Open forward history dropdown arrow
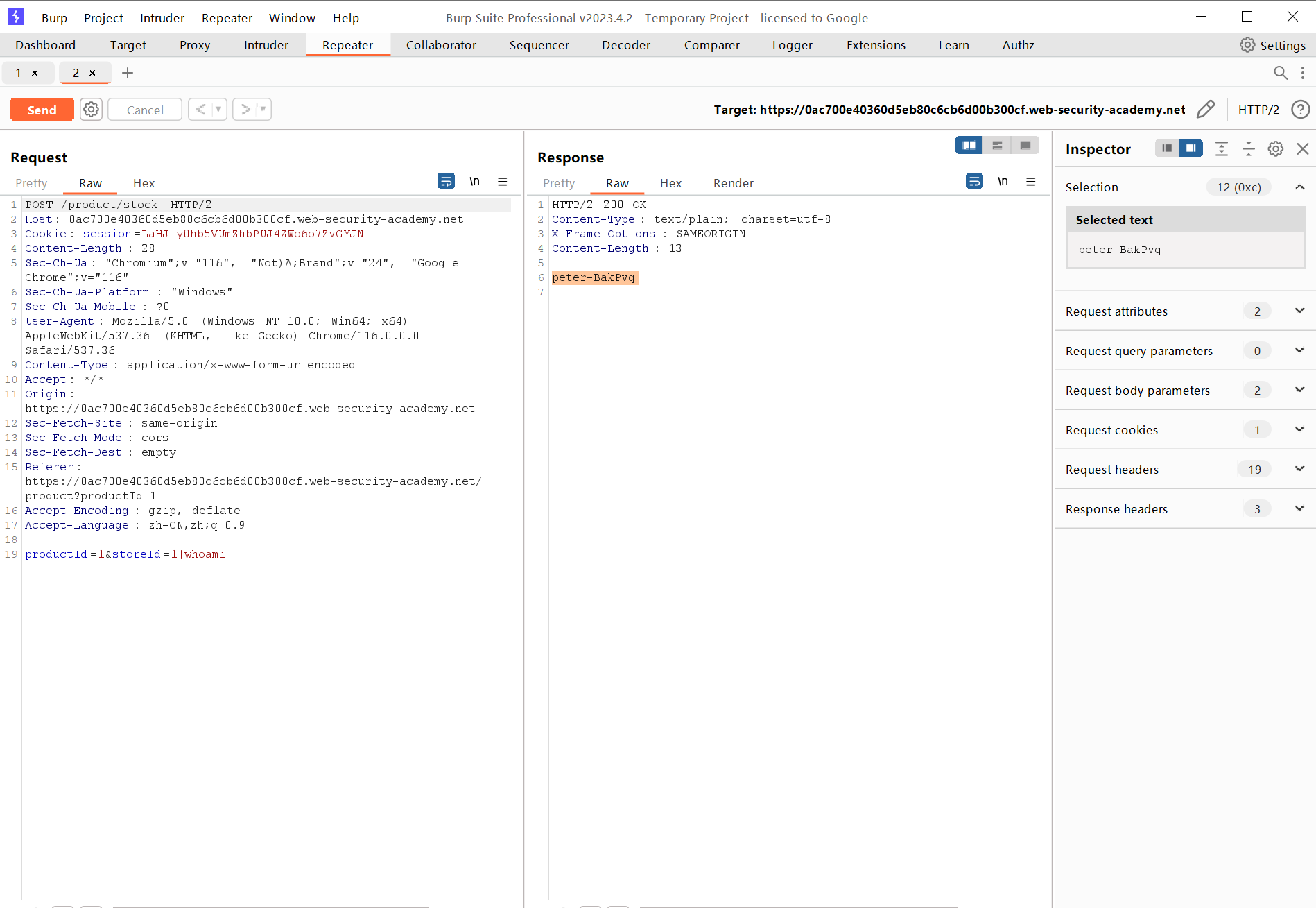 point(263,109)
